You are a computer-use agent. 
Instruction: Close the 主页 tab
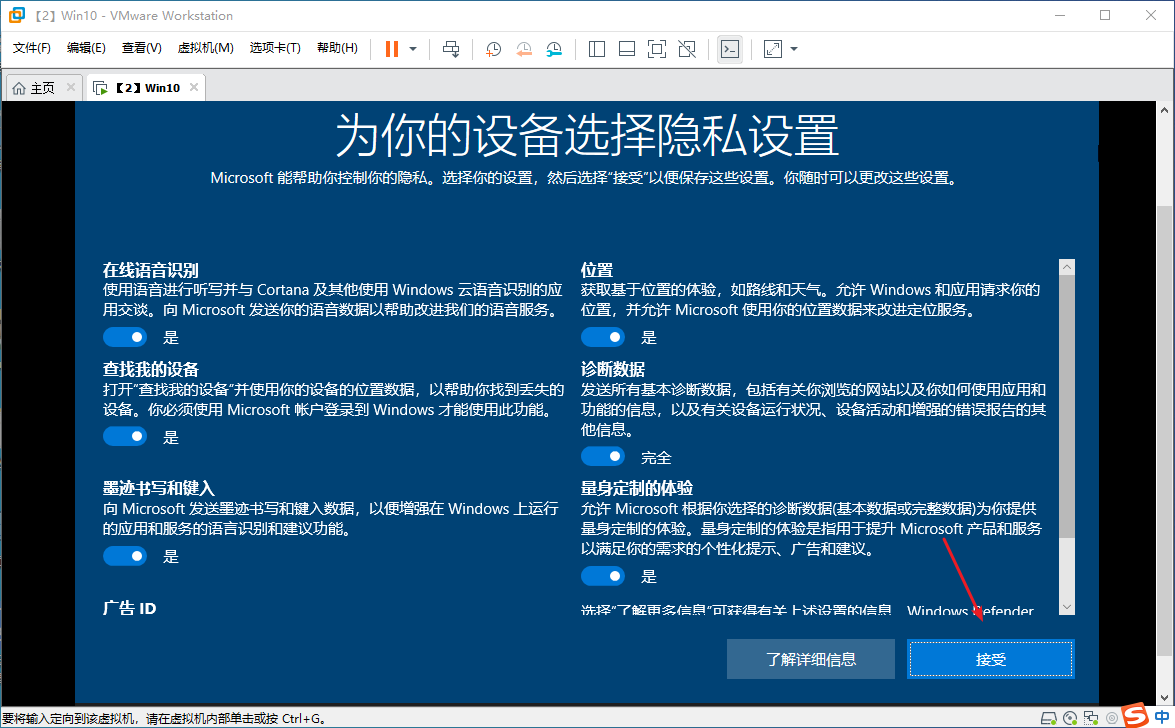70,87
